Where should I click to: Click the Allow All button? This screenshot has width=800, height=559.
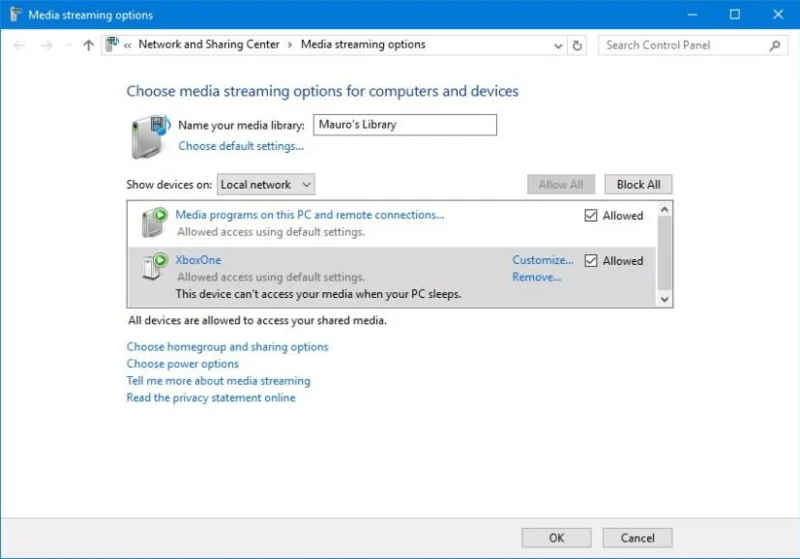click(x=561, y=185)
